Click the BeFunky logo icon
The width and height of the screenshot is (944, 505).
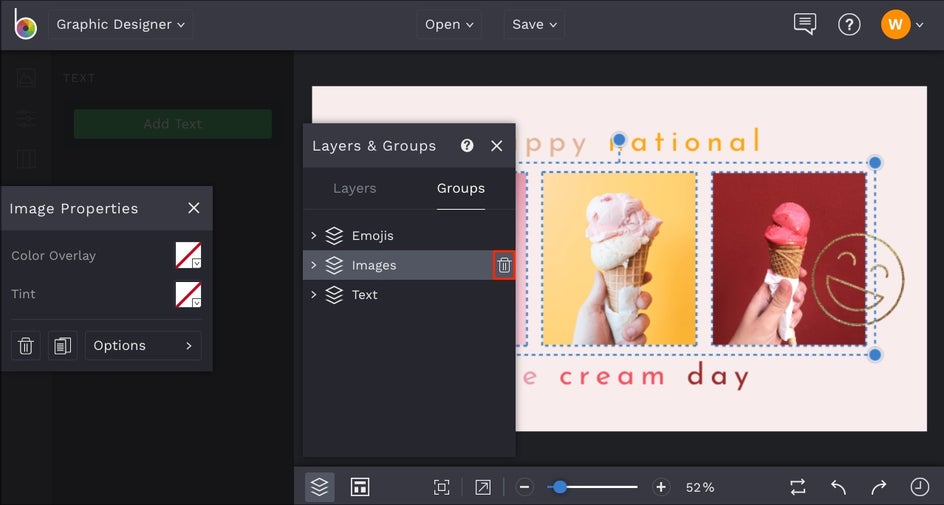(25, 24)
